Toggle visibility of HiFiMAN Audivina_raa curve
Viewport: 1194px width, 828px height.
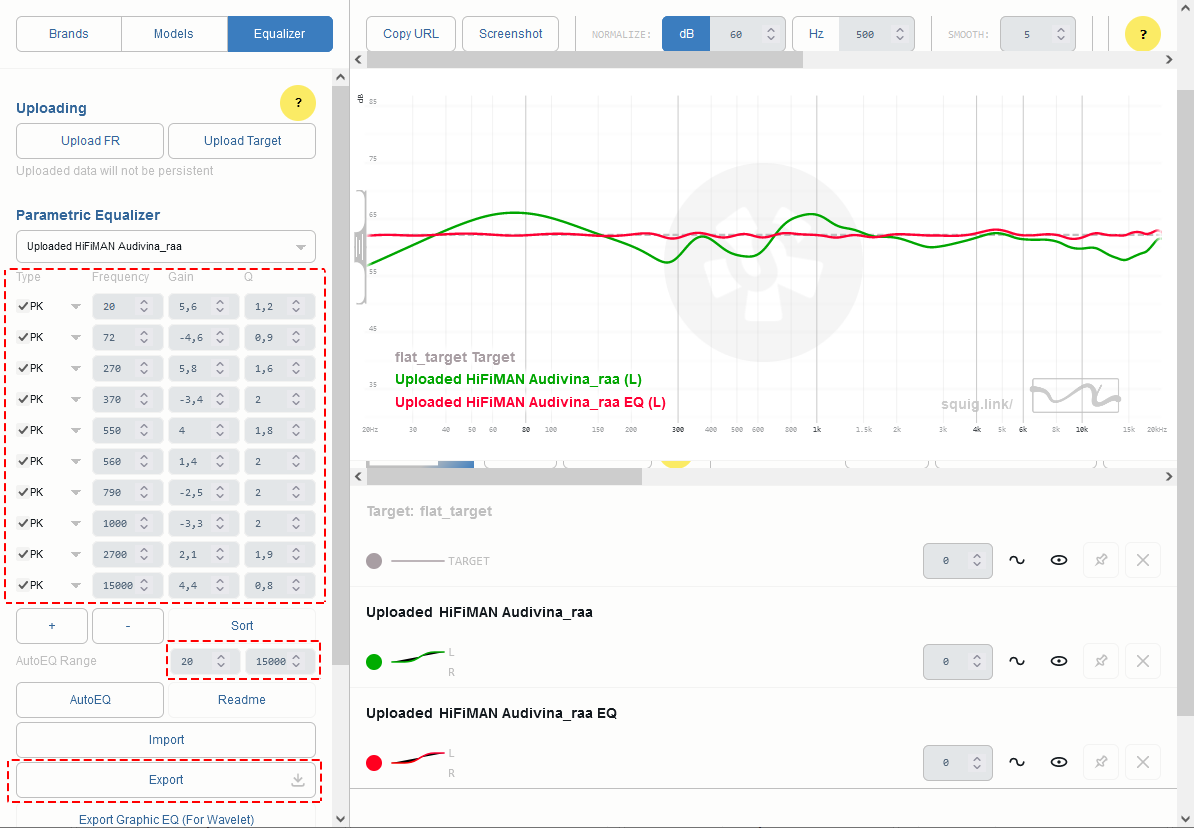(1058, 661)
